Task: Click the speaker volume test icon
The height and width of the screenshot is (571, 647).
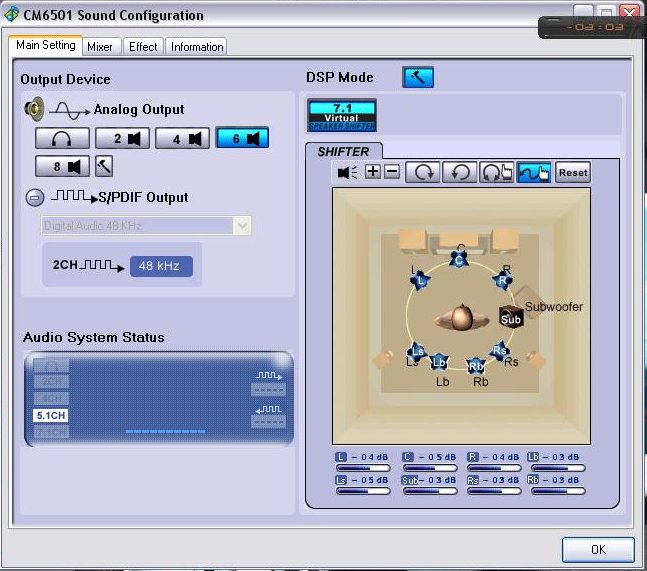Action: (347, 172)
